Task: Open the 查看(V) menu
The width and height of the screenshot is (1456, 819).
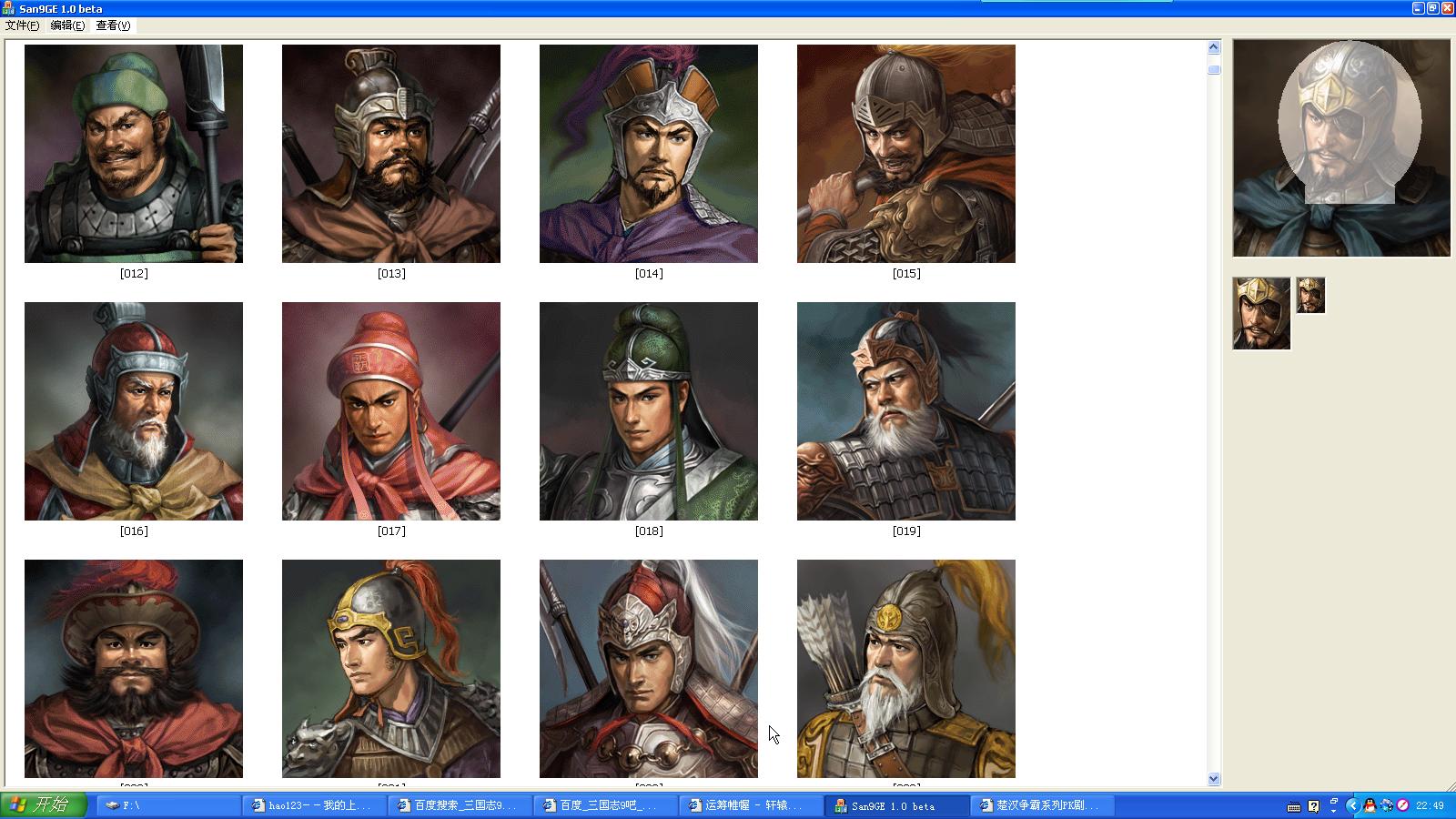Action: (x=113, y=25)
